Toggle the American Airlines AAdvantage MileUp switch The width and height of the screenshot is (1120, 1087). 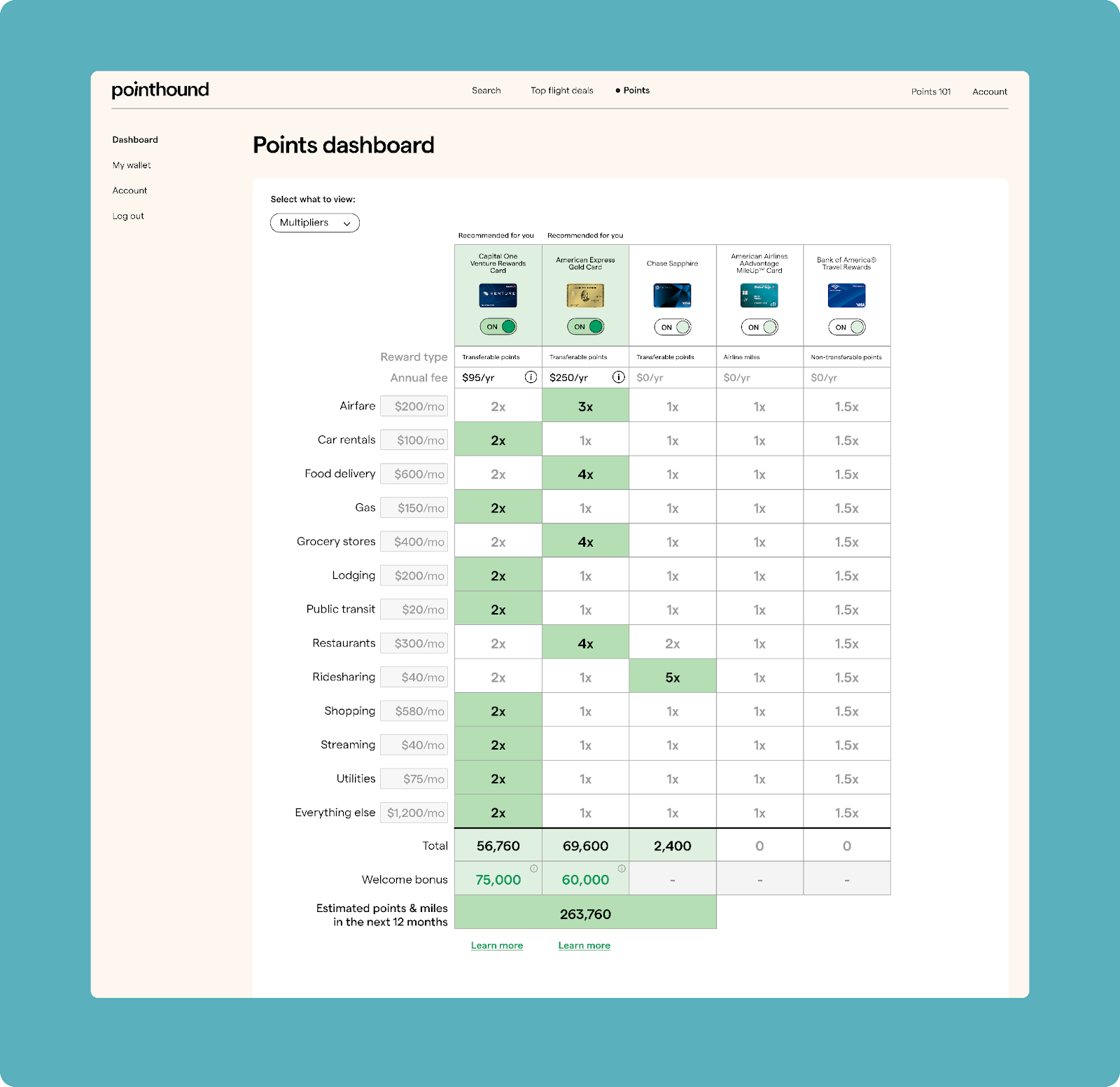tap(759, 327)
